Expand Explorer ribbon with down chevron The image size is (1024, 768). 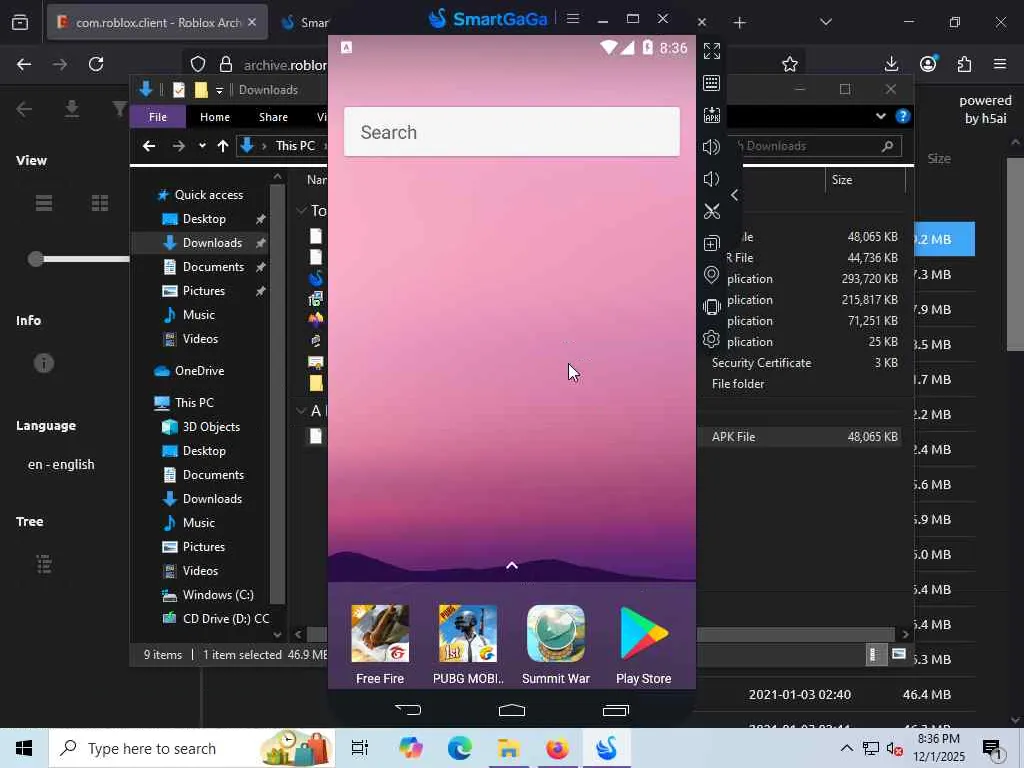(880, 116)
